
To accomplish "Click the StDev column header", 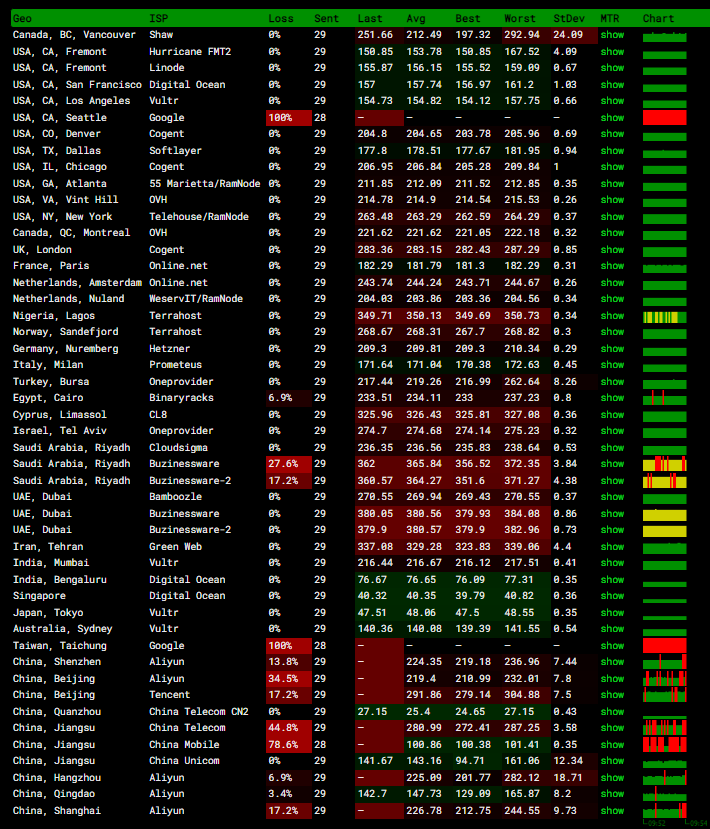I will (569, 19).
